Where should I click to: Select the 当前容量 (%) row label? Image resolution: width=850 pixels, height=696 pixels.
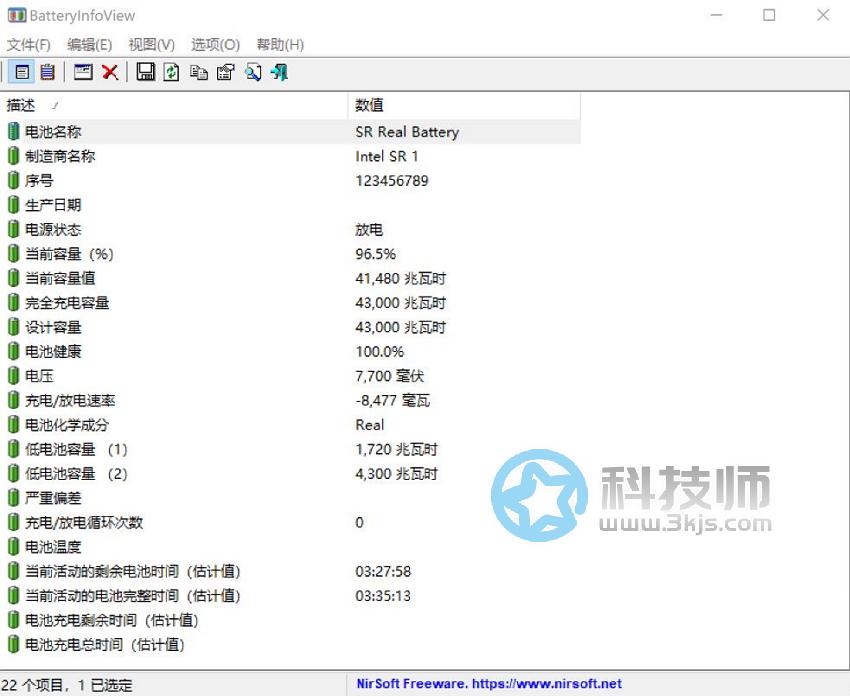tap(69, 254)
